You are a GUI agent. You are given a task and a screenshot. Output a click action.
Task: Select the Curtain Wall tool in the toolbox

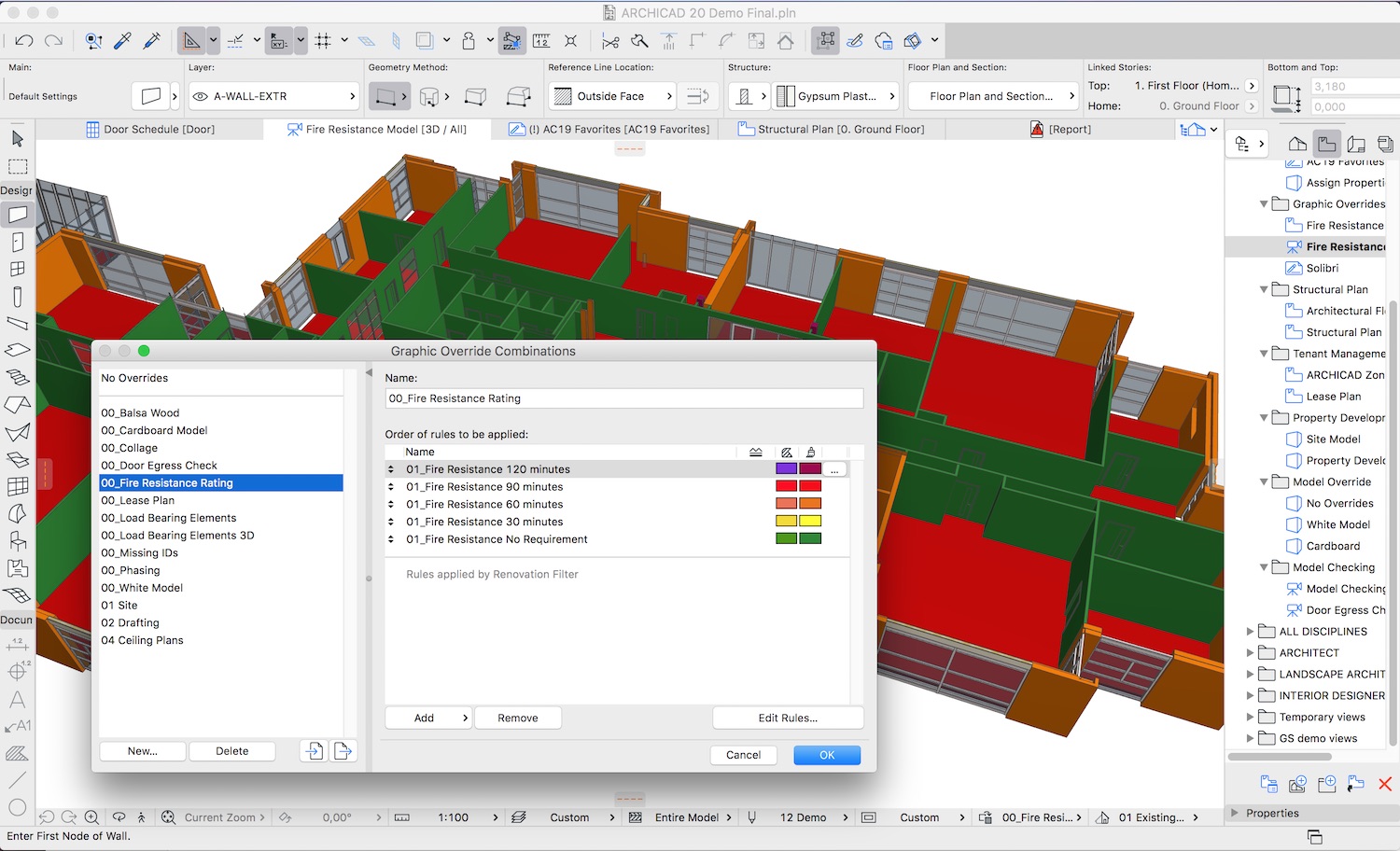pos(17,486)
